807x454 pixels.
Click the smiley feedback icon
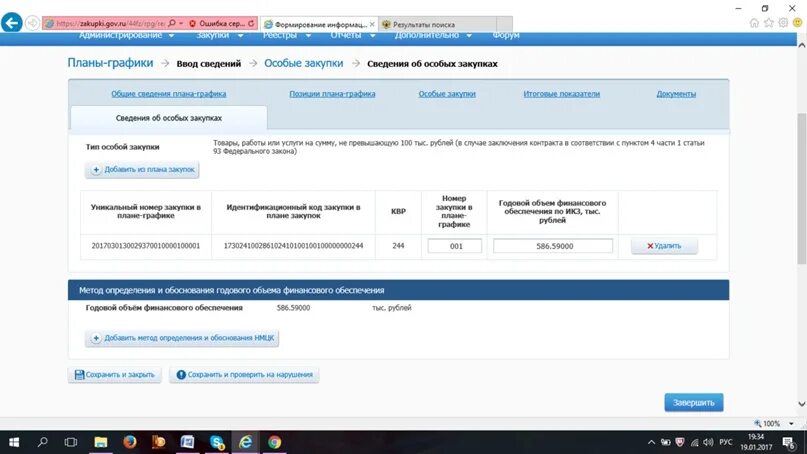point(797,23)
